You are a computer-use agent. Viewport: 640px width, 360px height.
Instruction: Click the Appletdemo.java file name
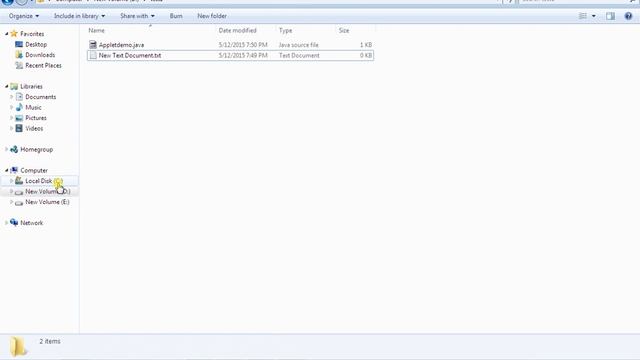tap(121, 45)
